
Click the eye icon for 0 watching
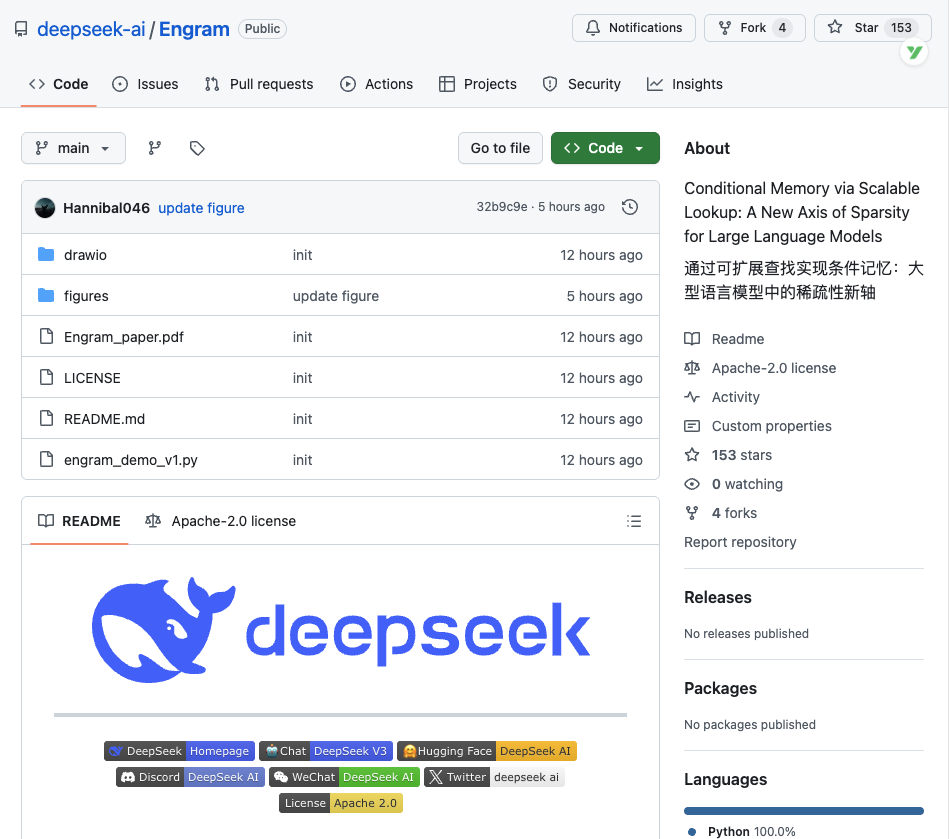click(691, 484)
